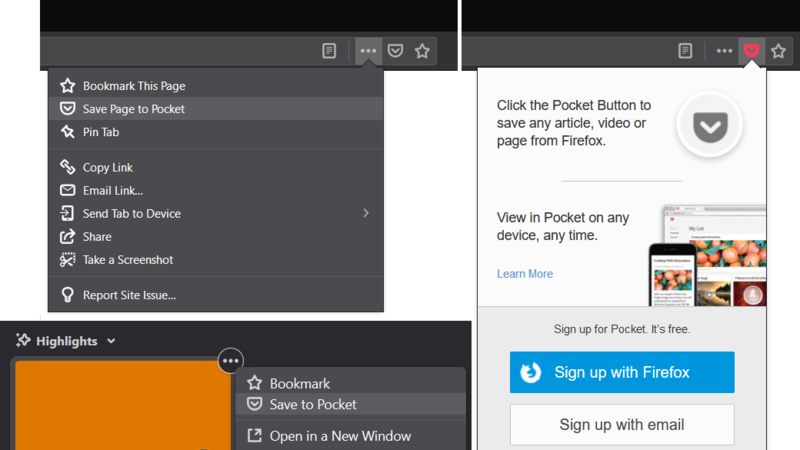Image resolution: width=800 pixels, height=450 pixels.
Task: Click Sign up with Firefox button
Action: coord(622,372)
